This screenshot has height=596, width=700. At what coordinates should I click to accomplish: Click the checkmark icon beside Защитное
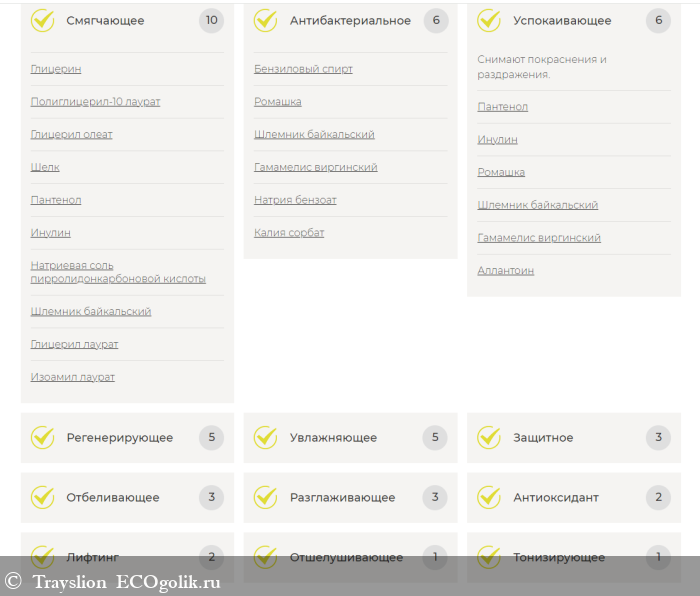[x=489, y=438]
